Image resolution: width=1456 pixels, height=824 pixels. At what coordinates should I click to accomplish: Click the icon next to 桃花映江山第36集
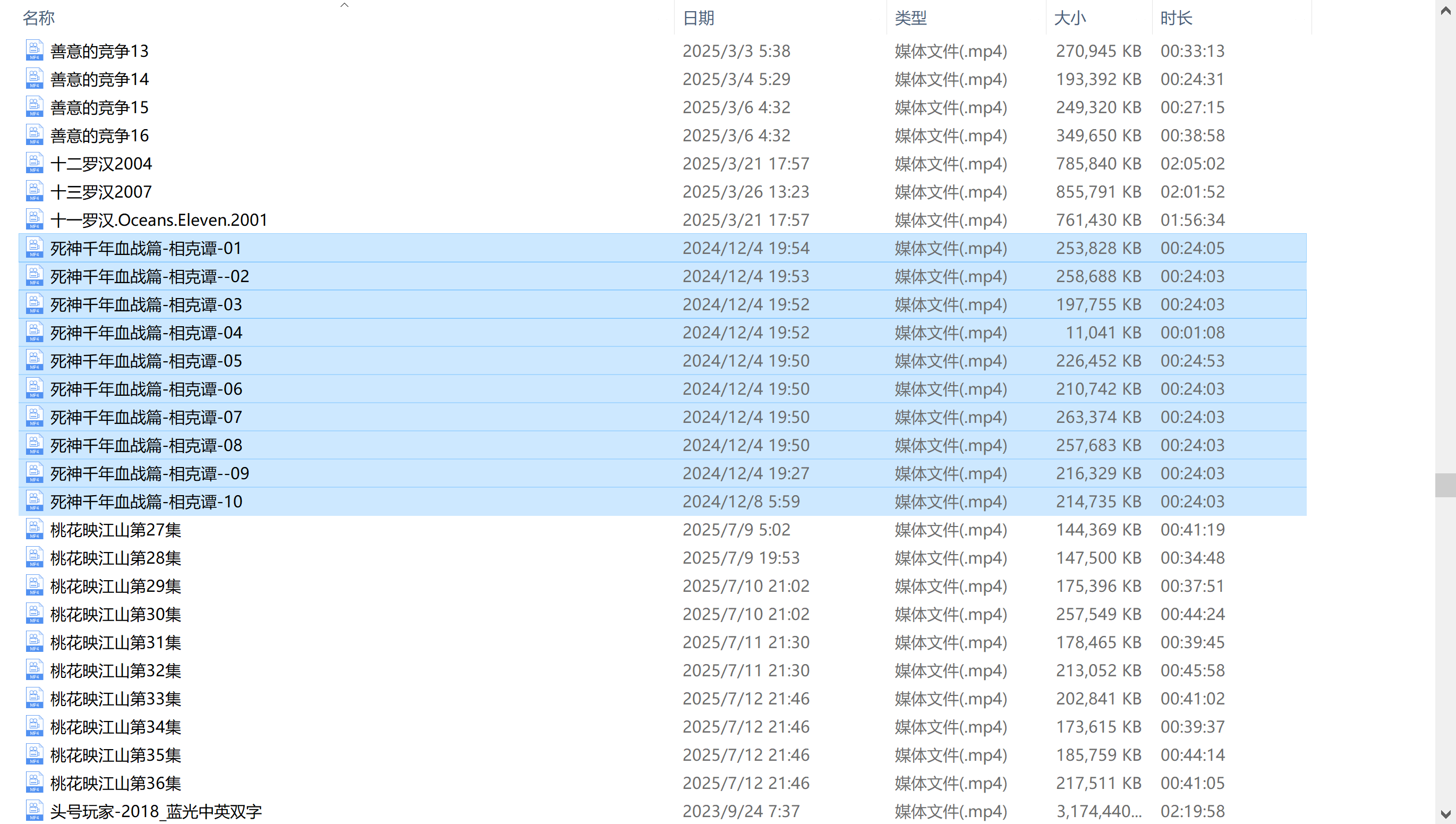(x=34, y=783)
